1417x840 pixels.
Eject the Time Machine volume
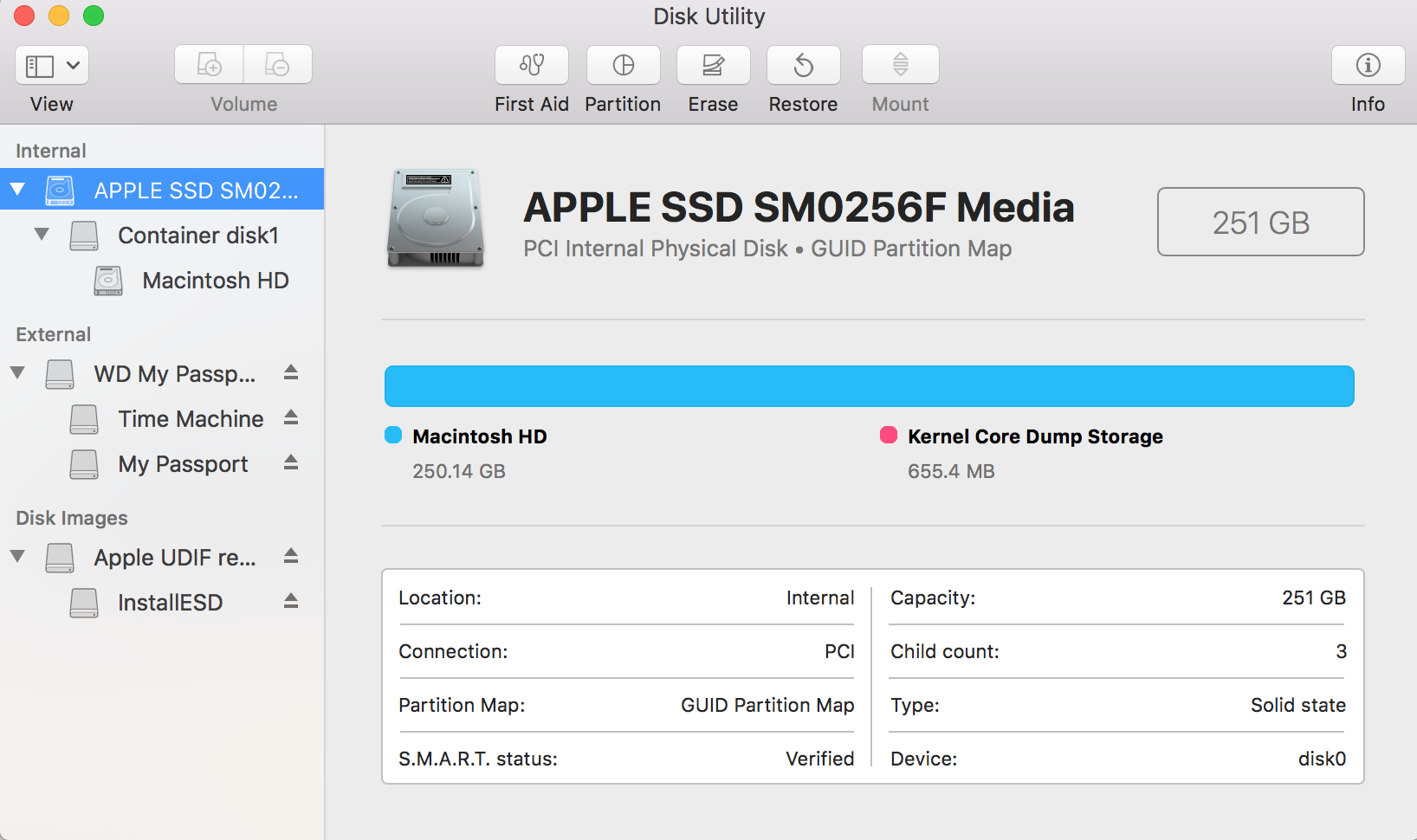tap(291, 417)
